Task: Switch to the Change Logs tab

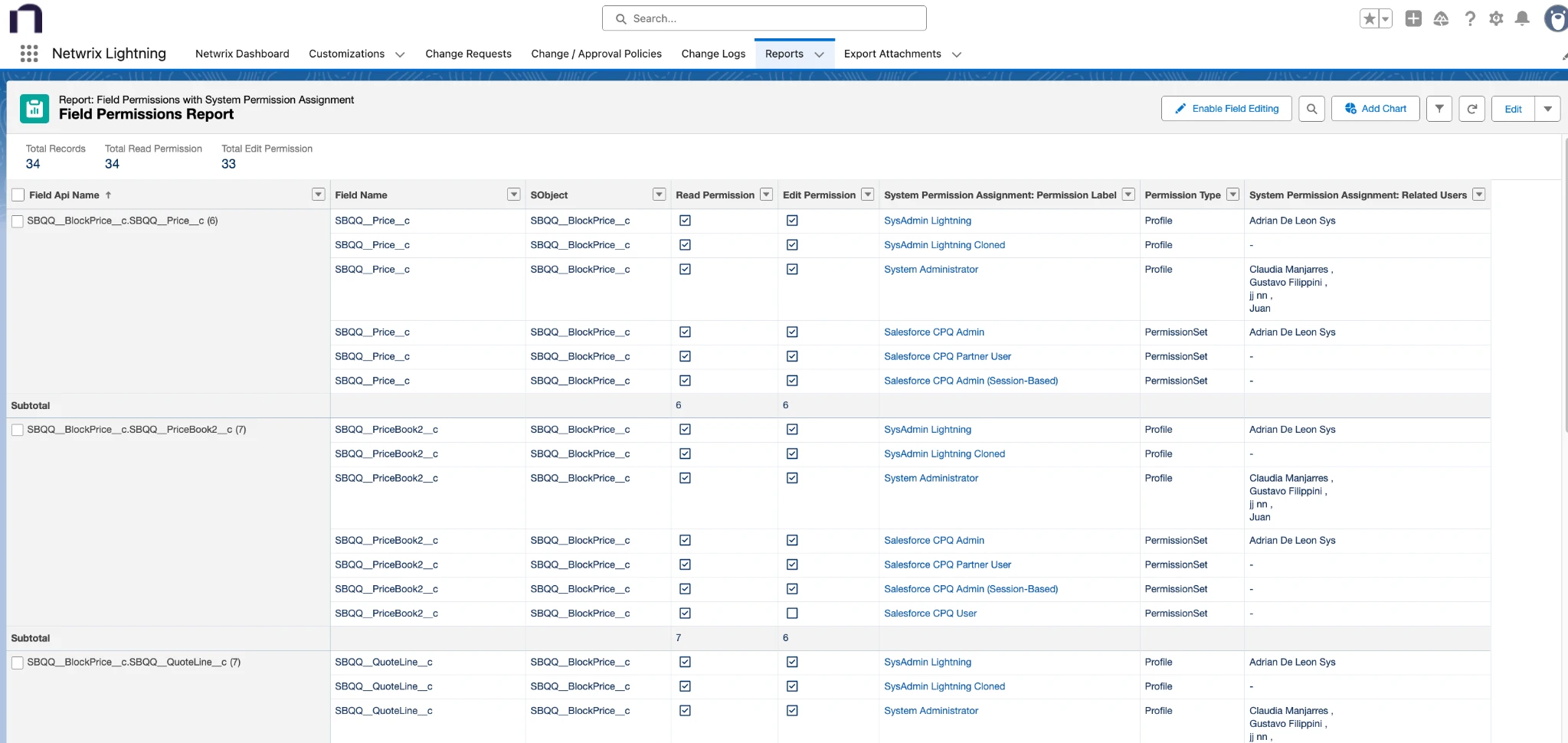Action: [x=713, y=54]
